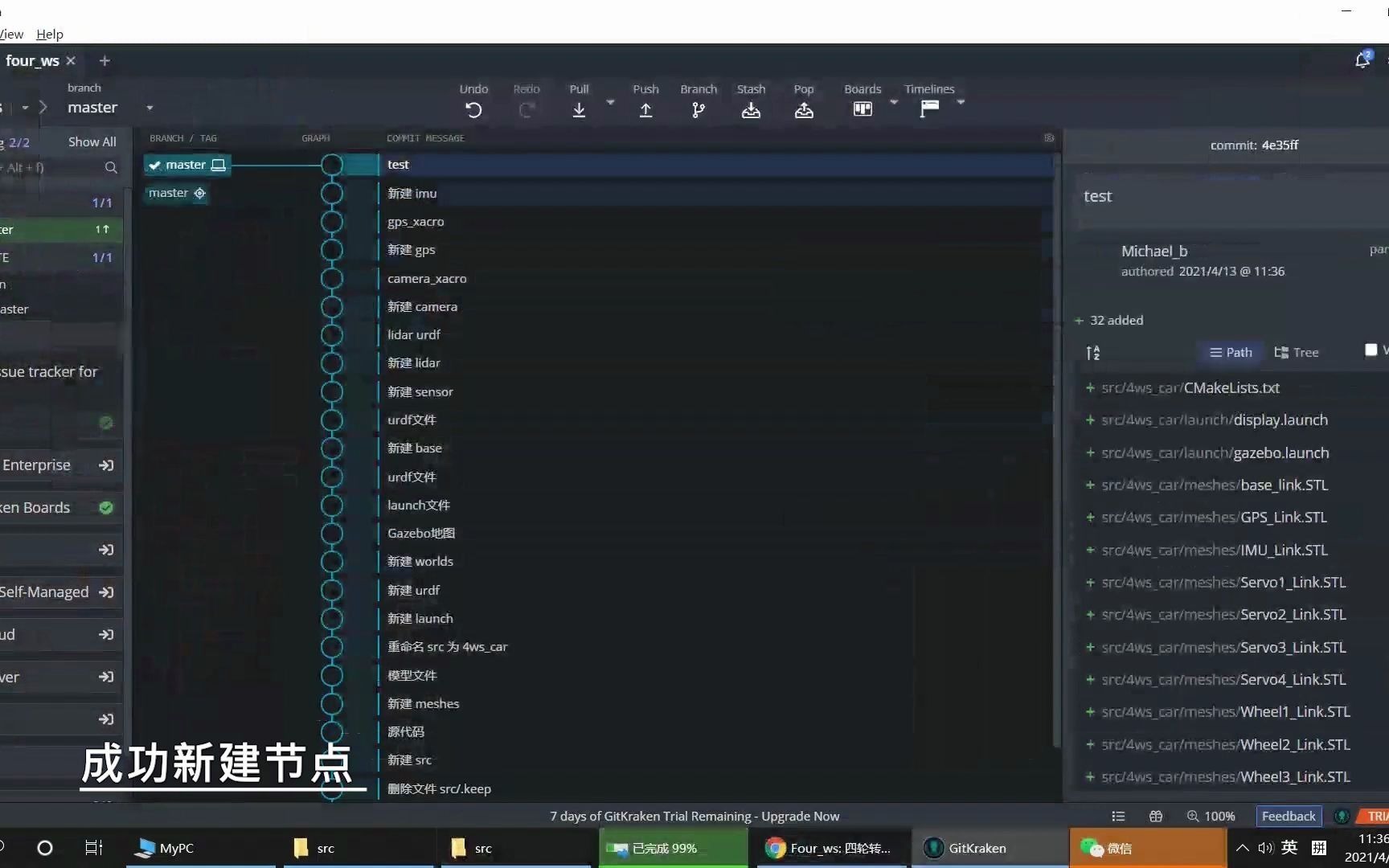Click the Pull icon
The height and width of the screenshot is (868, 1389).
point(579,110)
